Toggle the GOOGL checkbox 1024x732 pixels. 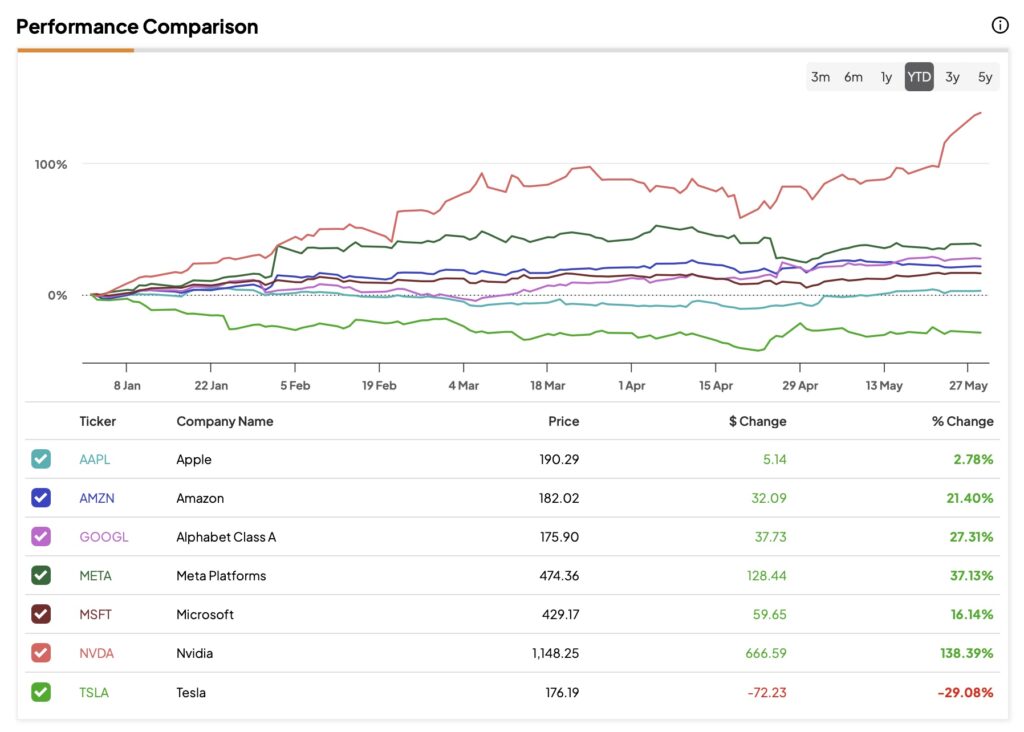[x=40, y=537]
